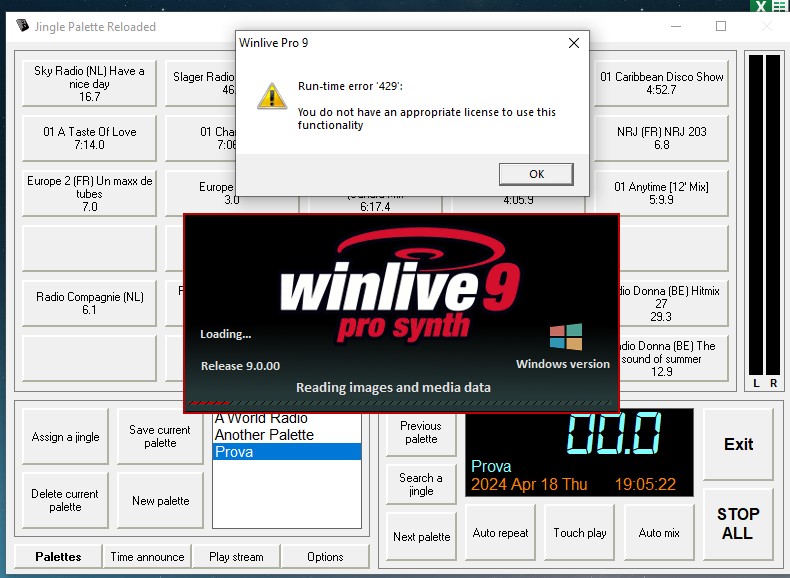Image resolution: width=790 pixels, height=578 pixels.
Task: Click the L level meter bar
Action: tap(756, 215)
